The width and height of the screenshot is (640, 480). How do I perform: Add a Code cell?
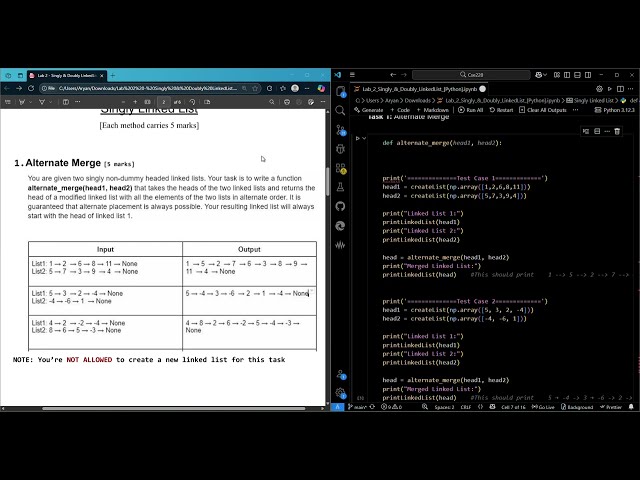pyautogui.click(x=400, y=110)
